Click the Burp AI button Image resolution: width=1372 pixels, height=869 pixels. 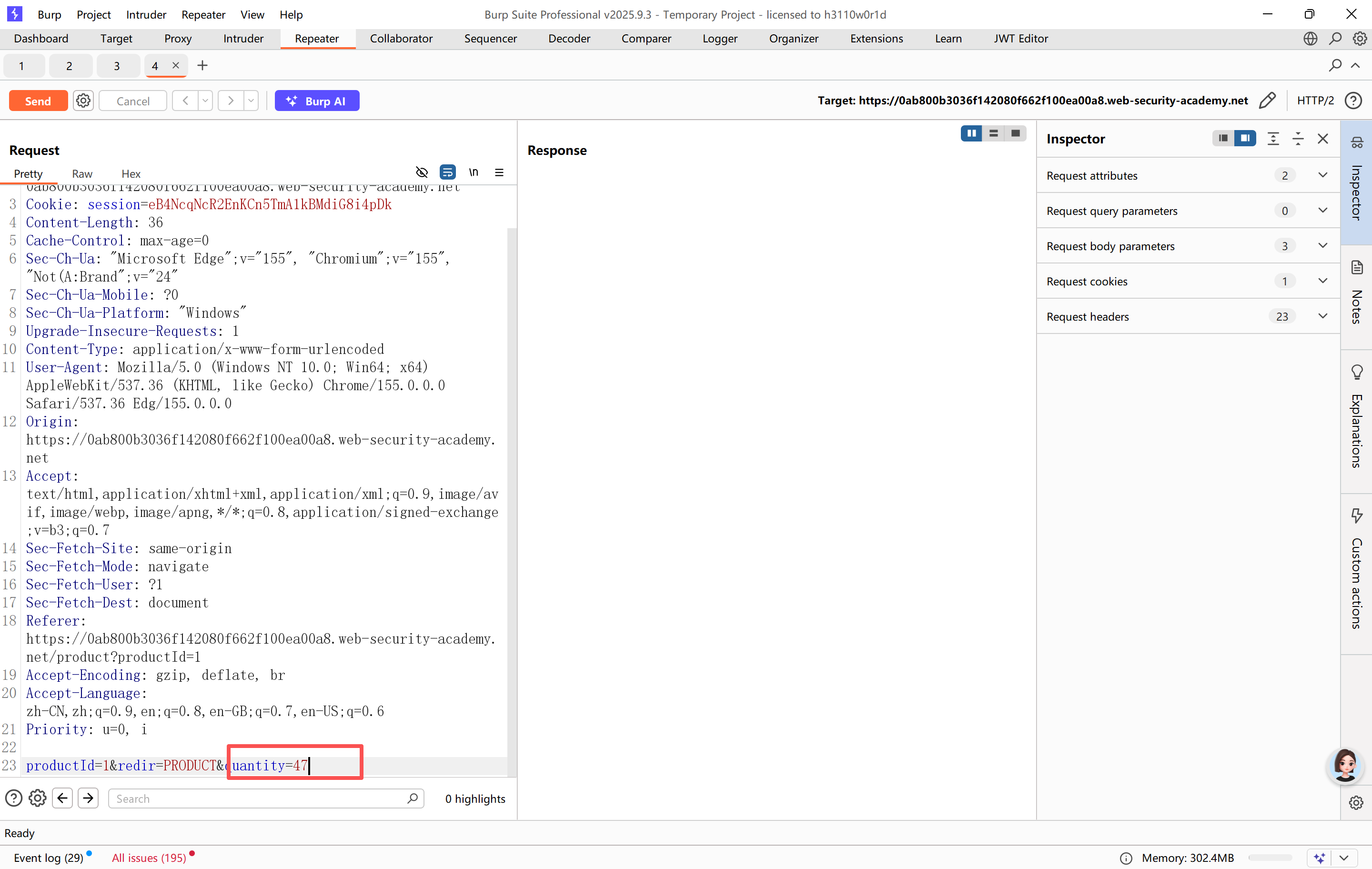coord(317,101)
